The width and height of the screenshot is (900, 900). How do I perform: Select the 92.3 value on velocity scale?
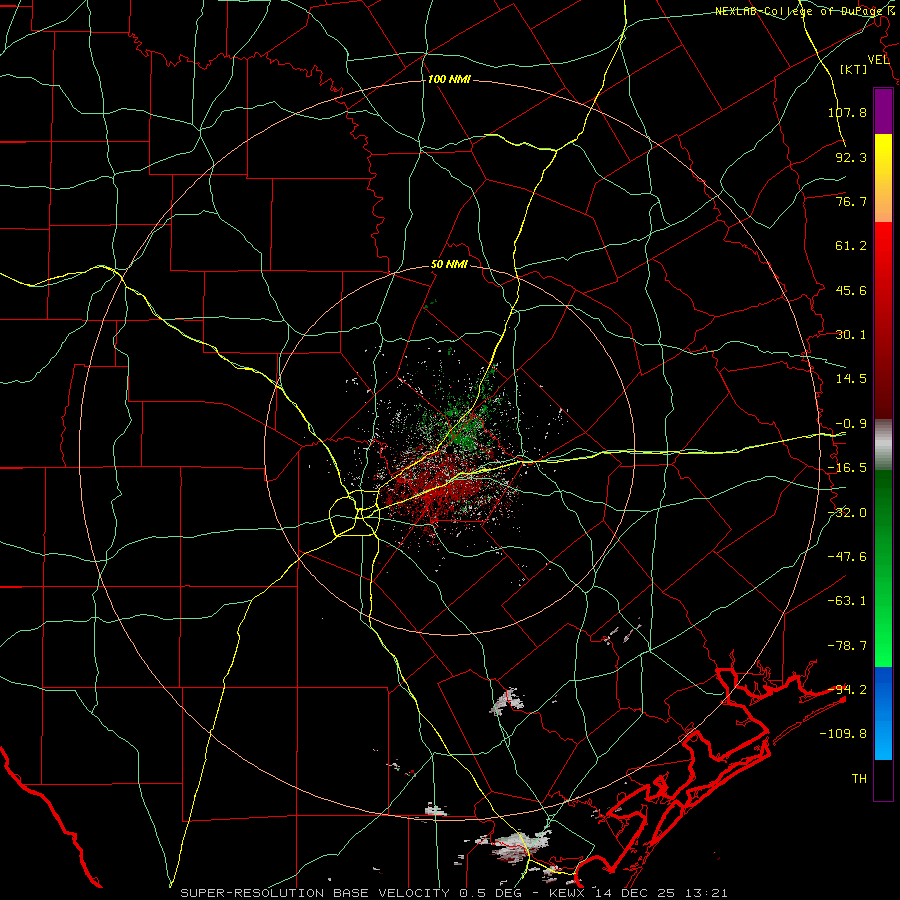(851, 157)
